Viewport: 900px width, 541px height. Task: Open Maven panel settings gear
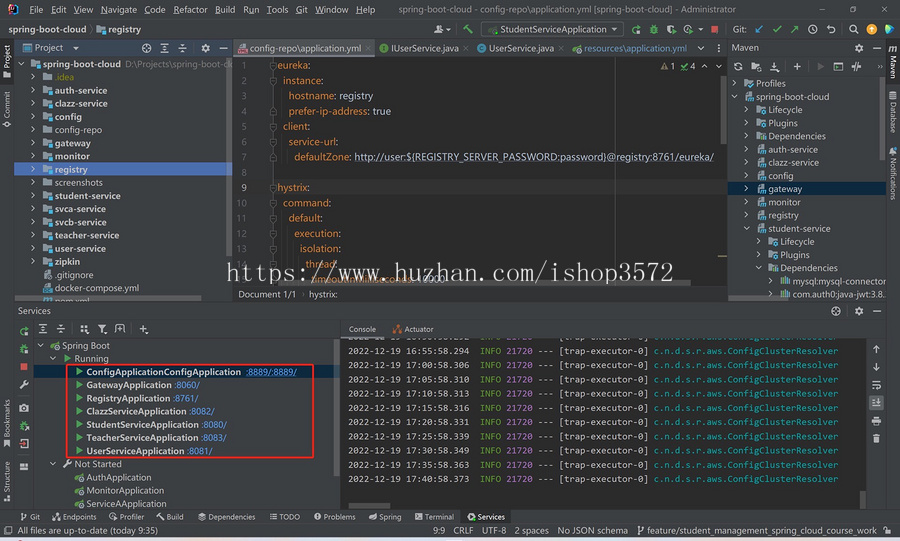click(x=859, y=48)
